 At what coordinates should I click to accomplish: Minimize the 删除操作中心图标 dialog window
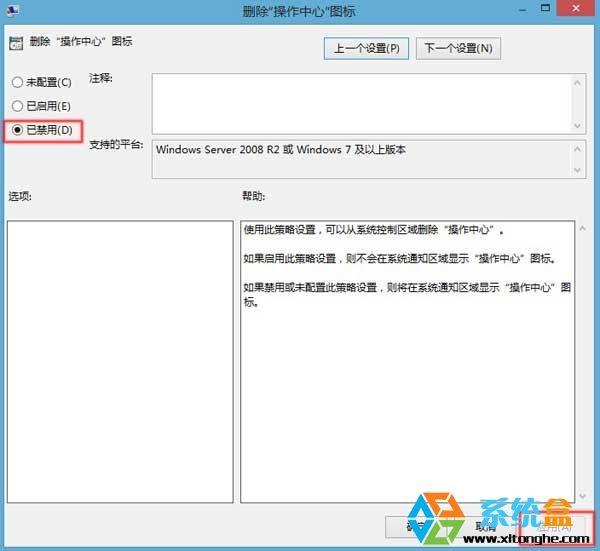(523, 10)
